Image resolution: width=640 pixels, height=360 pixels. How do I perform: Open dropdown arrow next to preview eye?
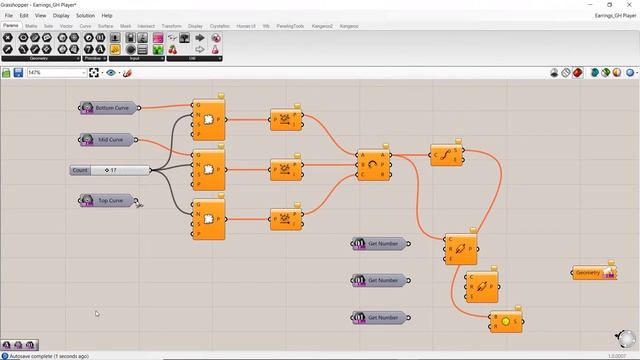tap(119, 73)
